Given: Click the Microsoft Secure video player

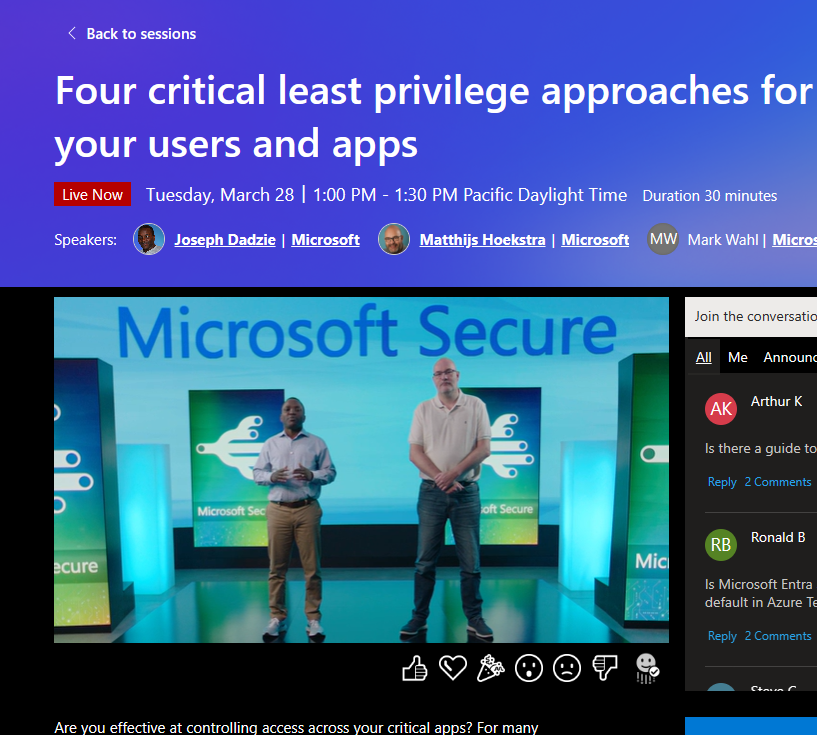Looking at the screenshot, I should coord(361,470).
